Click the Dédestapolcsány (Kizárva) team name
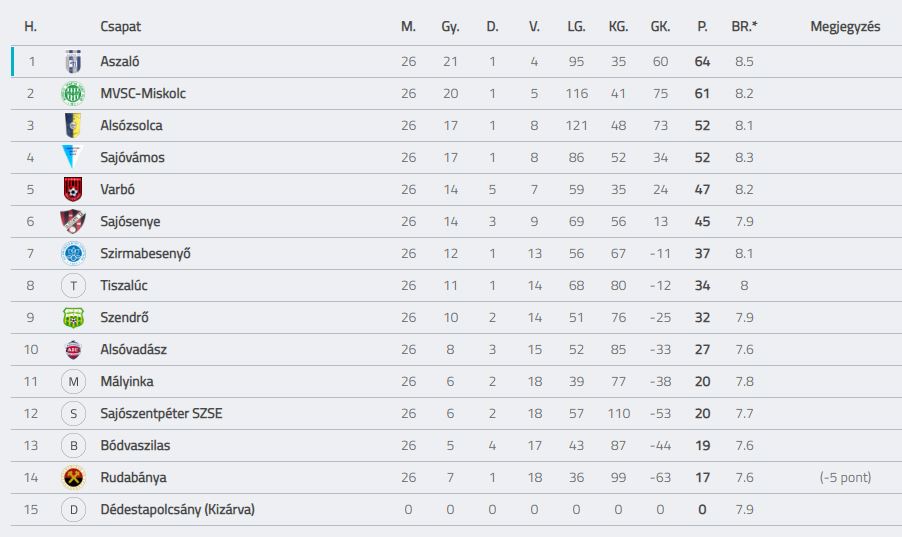This screenshot has width=902, height=537. (x=177, y=509)
